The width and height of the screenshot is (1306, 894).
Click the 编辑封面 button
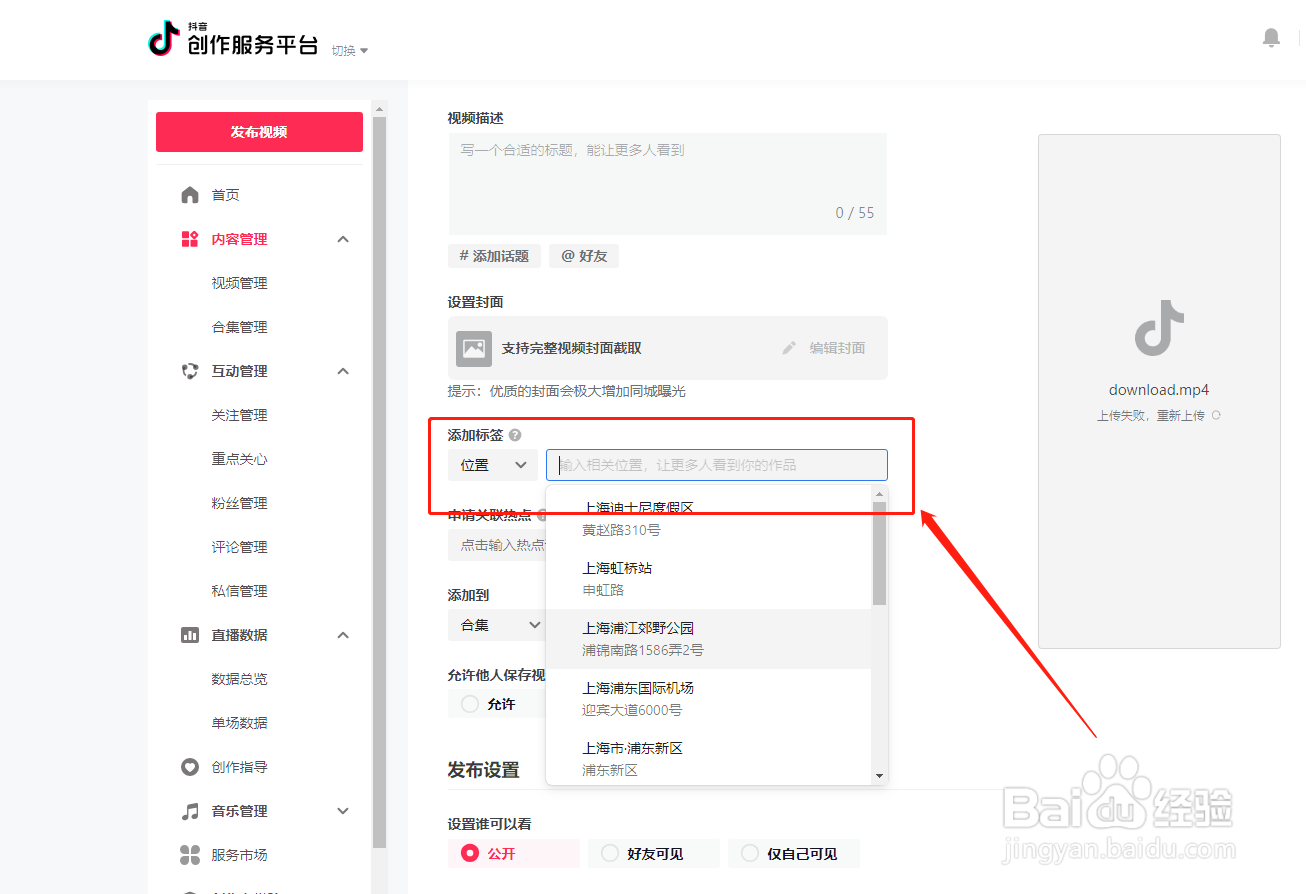(823, 348)
